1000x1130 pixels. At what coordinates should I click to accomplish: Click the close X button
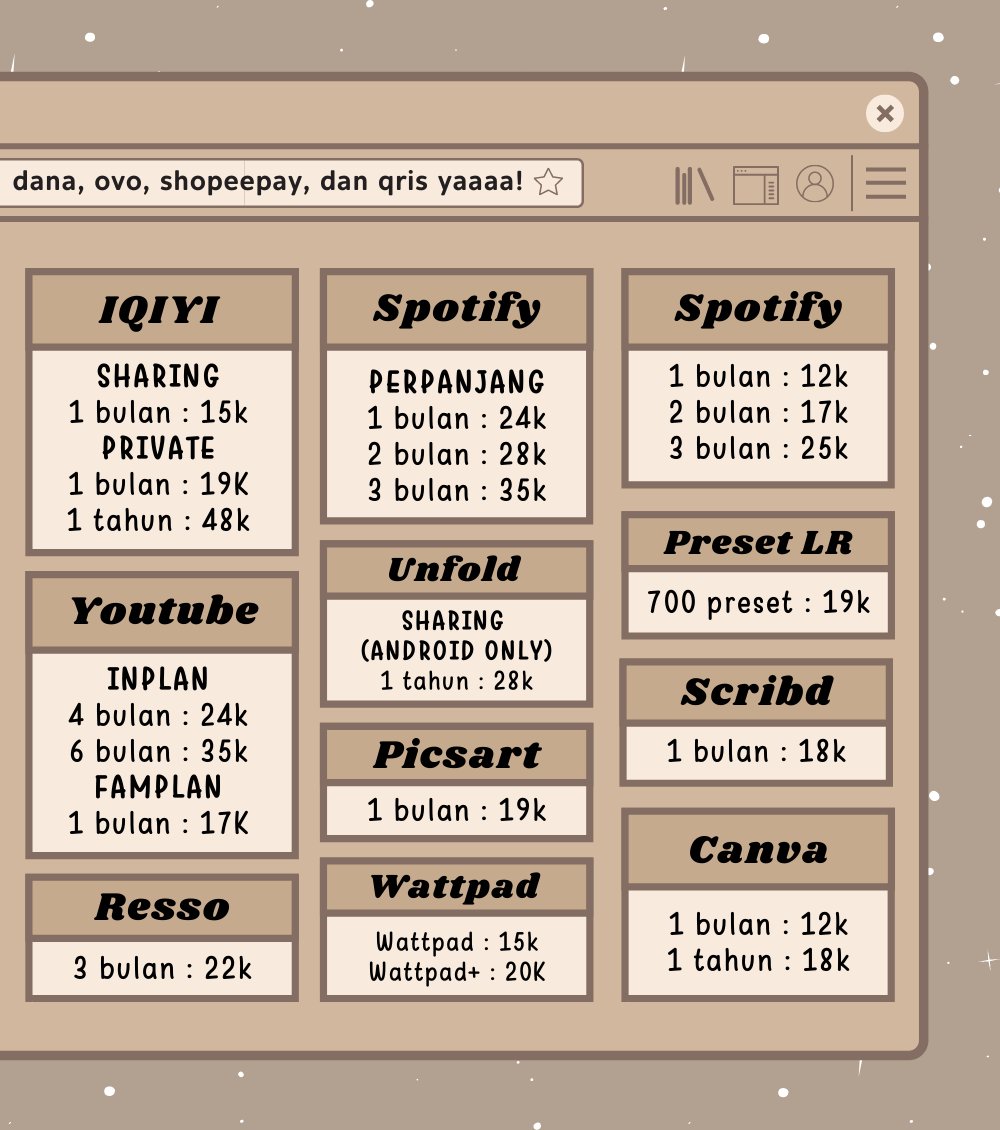tap(885, 113)
